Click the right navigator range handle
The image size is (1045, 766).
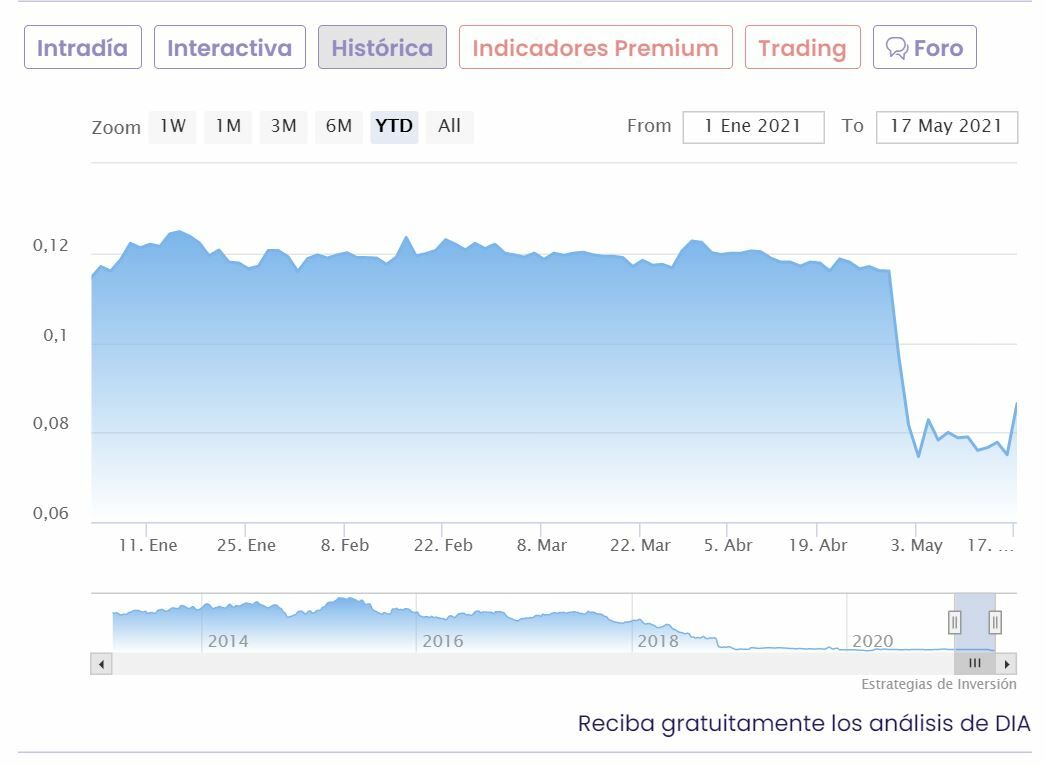[995, 622]
